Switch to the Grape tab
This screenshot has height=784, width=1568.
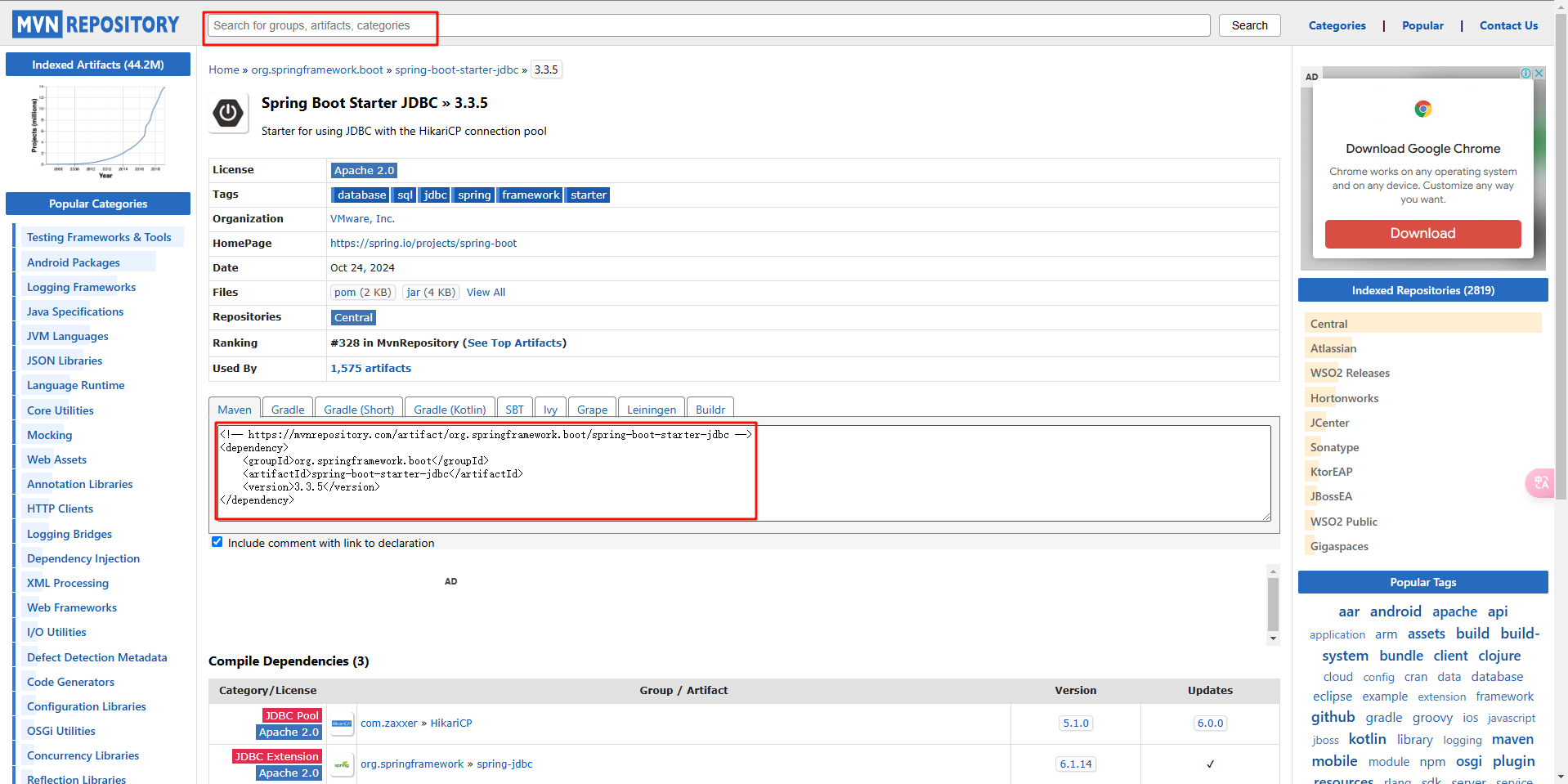[593, 410]
